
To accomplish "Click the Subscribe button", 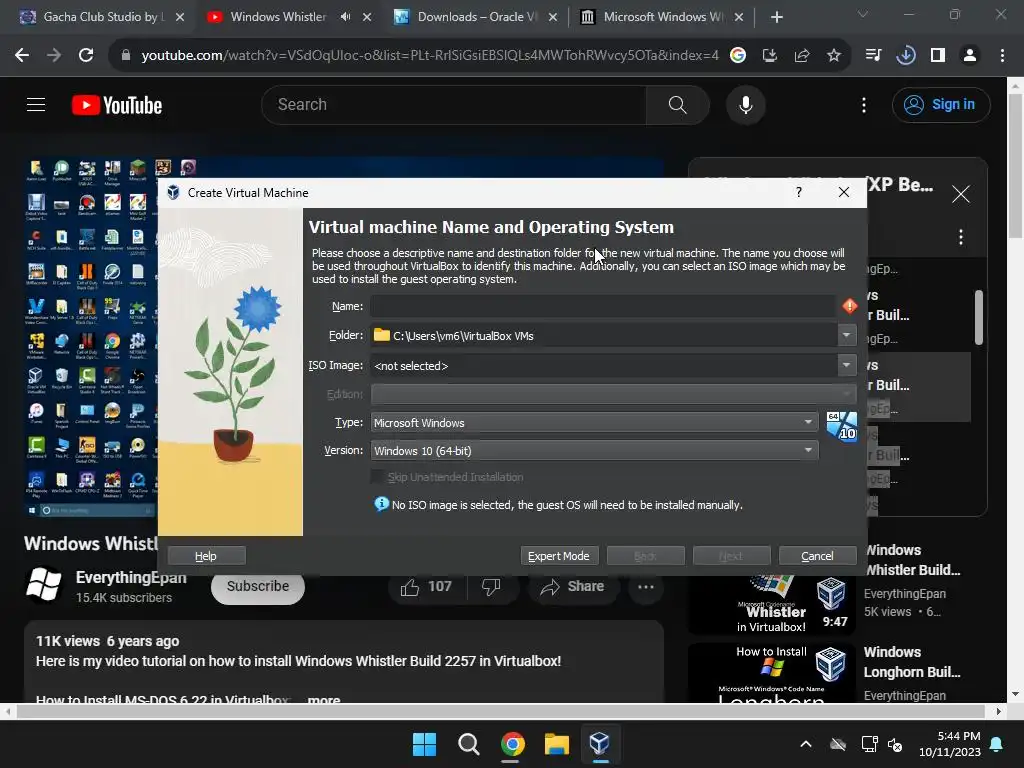I will [257, 586].
